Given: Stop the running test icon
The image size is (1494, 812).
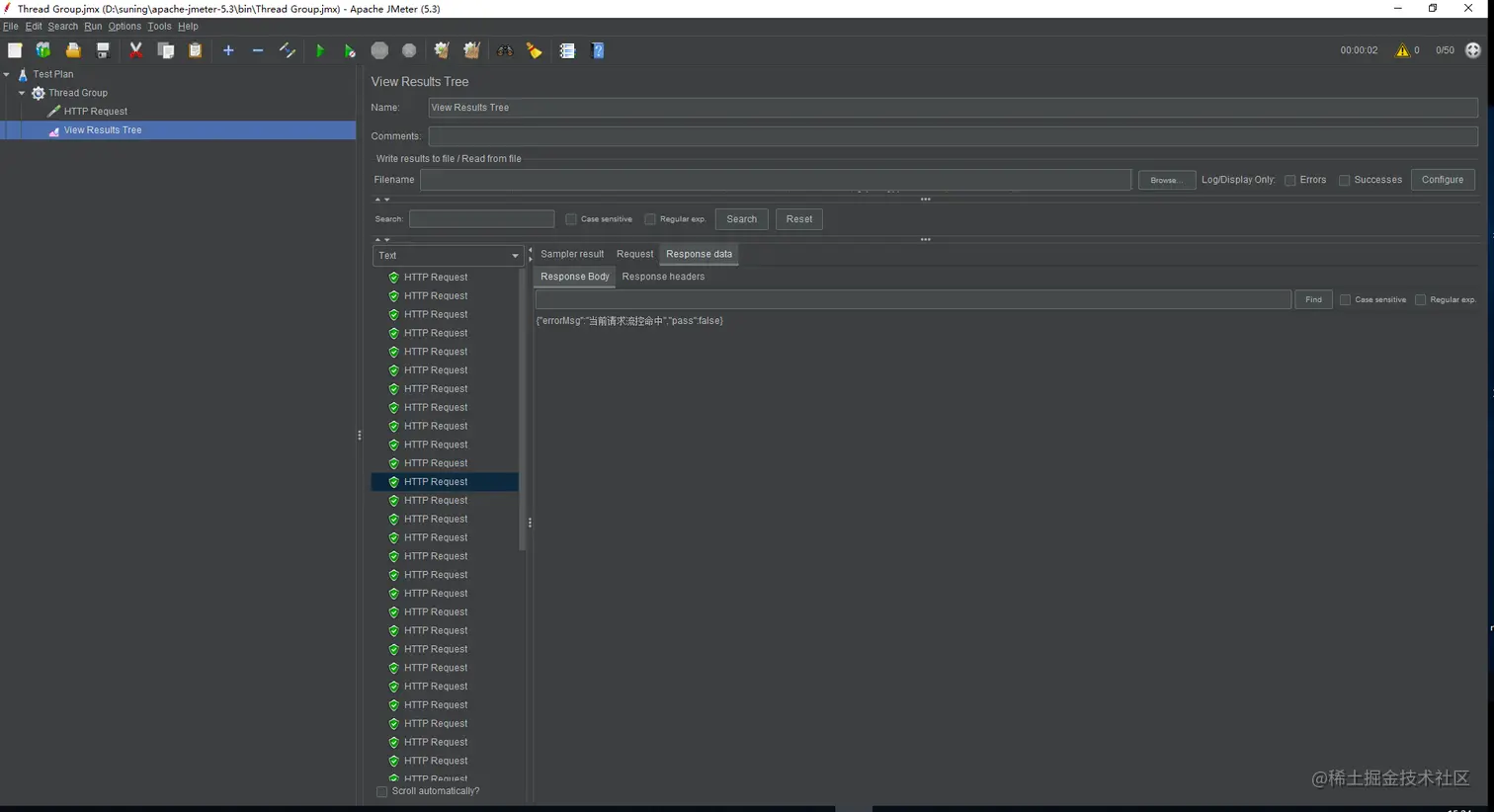Looking at the screenshot, I should tap(379, 50).
